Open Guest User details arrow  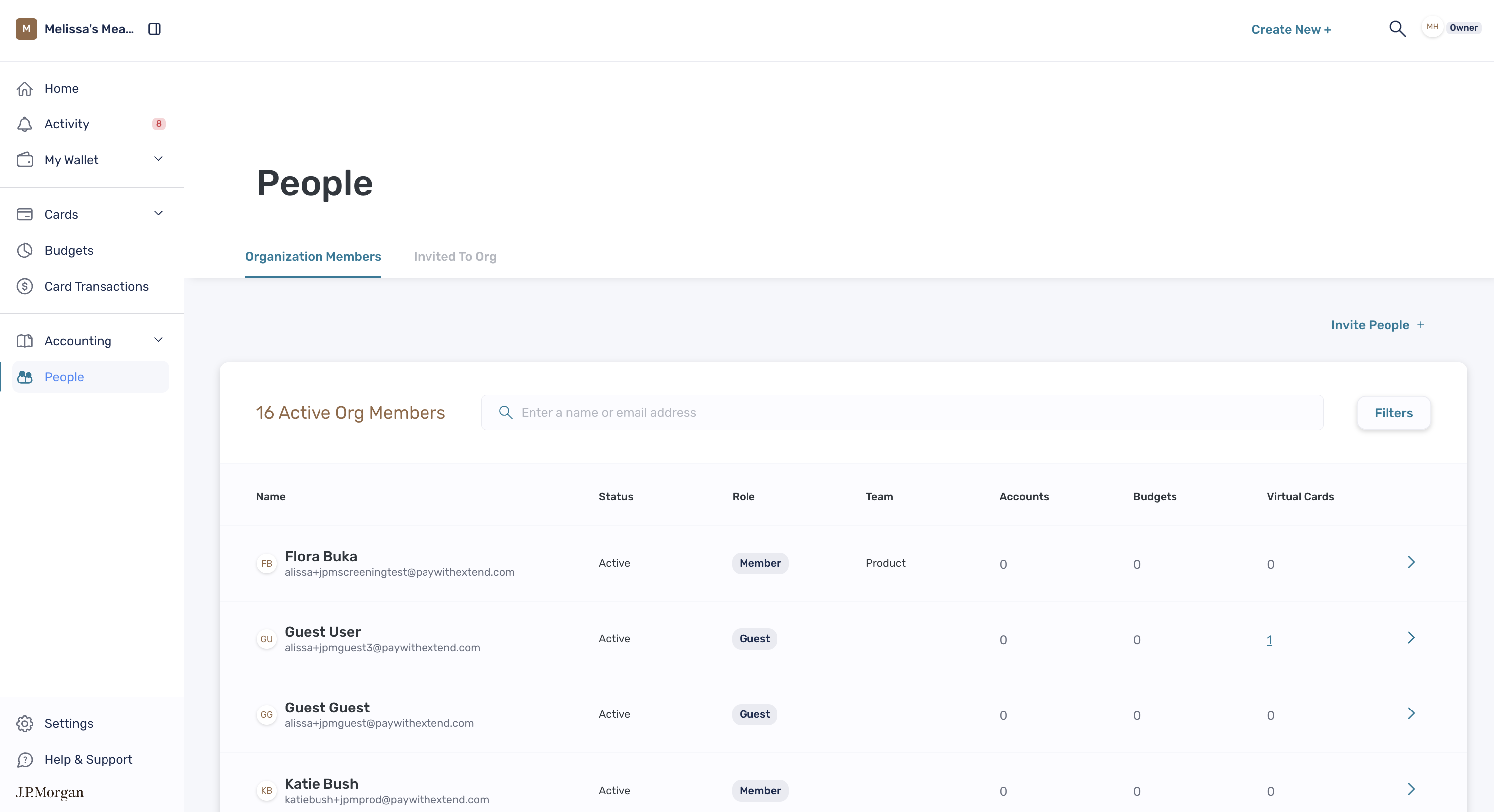tap(1411, 638)
